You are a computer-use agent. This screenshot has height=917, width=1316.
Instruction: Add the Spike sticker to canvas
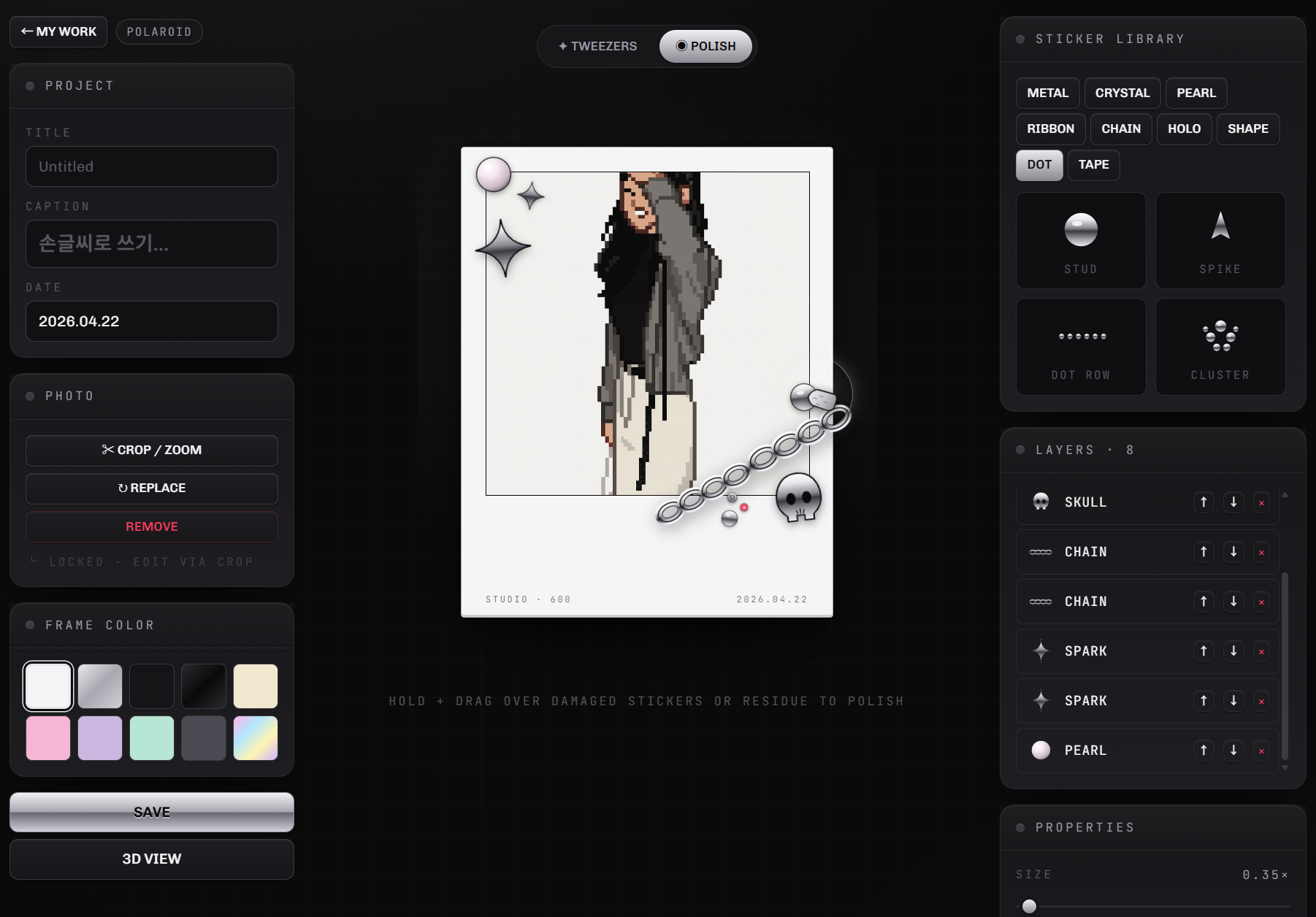pyautogui.click(x=1220, y=240)
